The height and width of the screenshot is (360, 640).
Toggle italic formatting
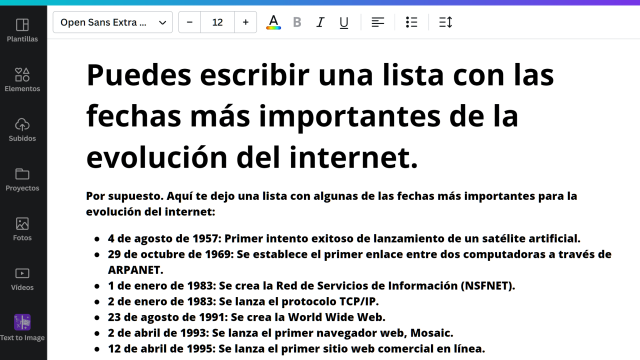320,22
